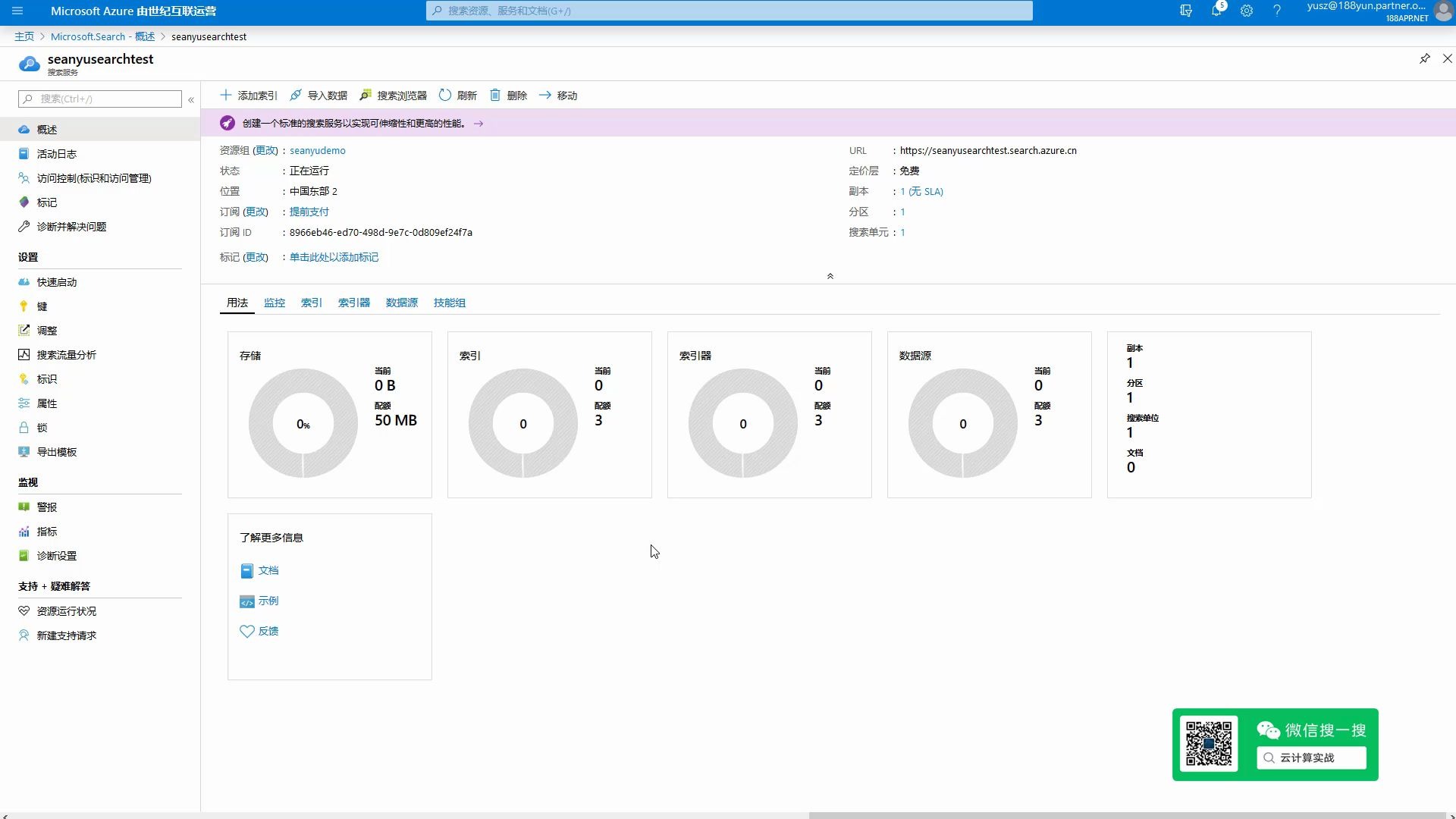The width and height of the screenshot is (1456, 819).
Task: Pin the blade to dashboard
Action: coord(1425,58)
